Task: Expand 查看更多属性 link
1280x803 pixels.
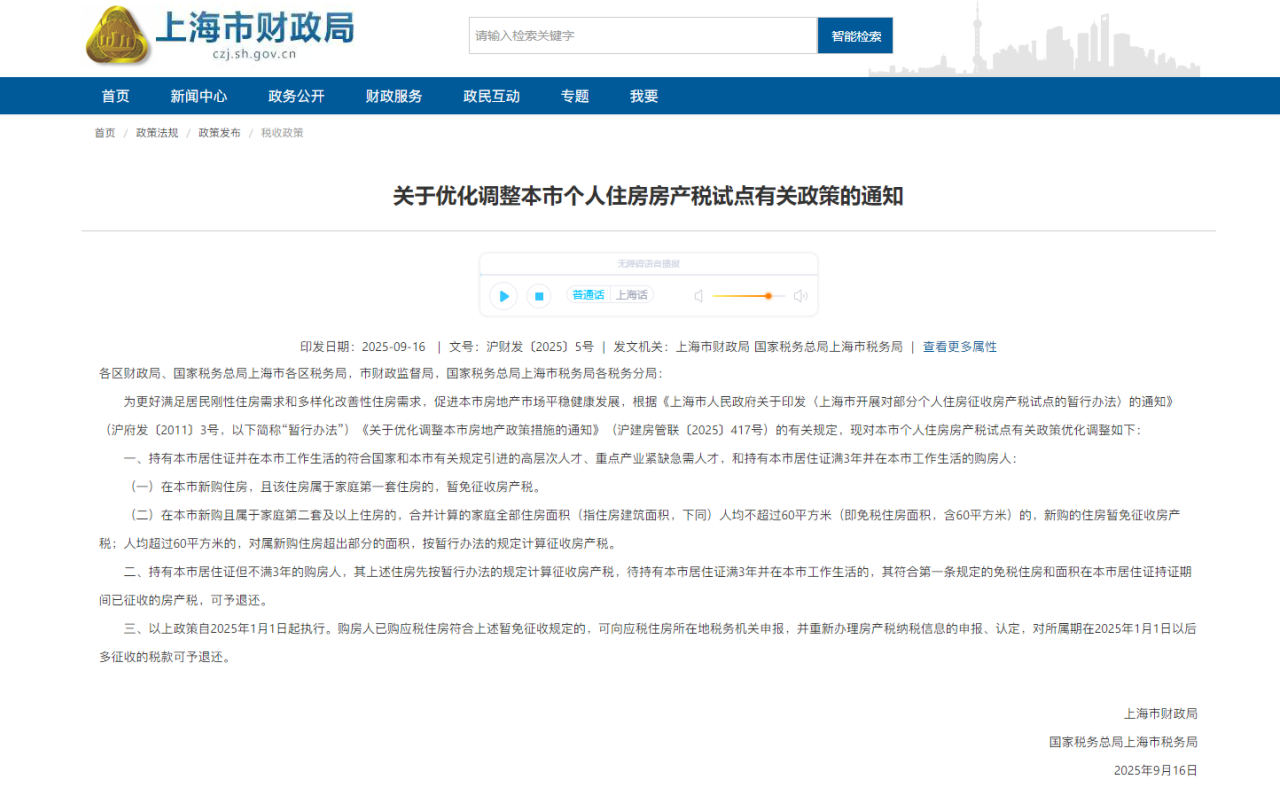Action: coord(960,347)
